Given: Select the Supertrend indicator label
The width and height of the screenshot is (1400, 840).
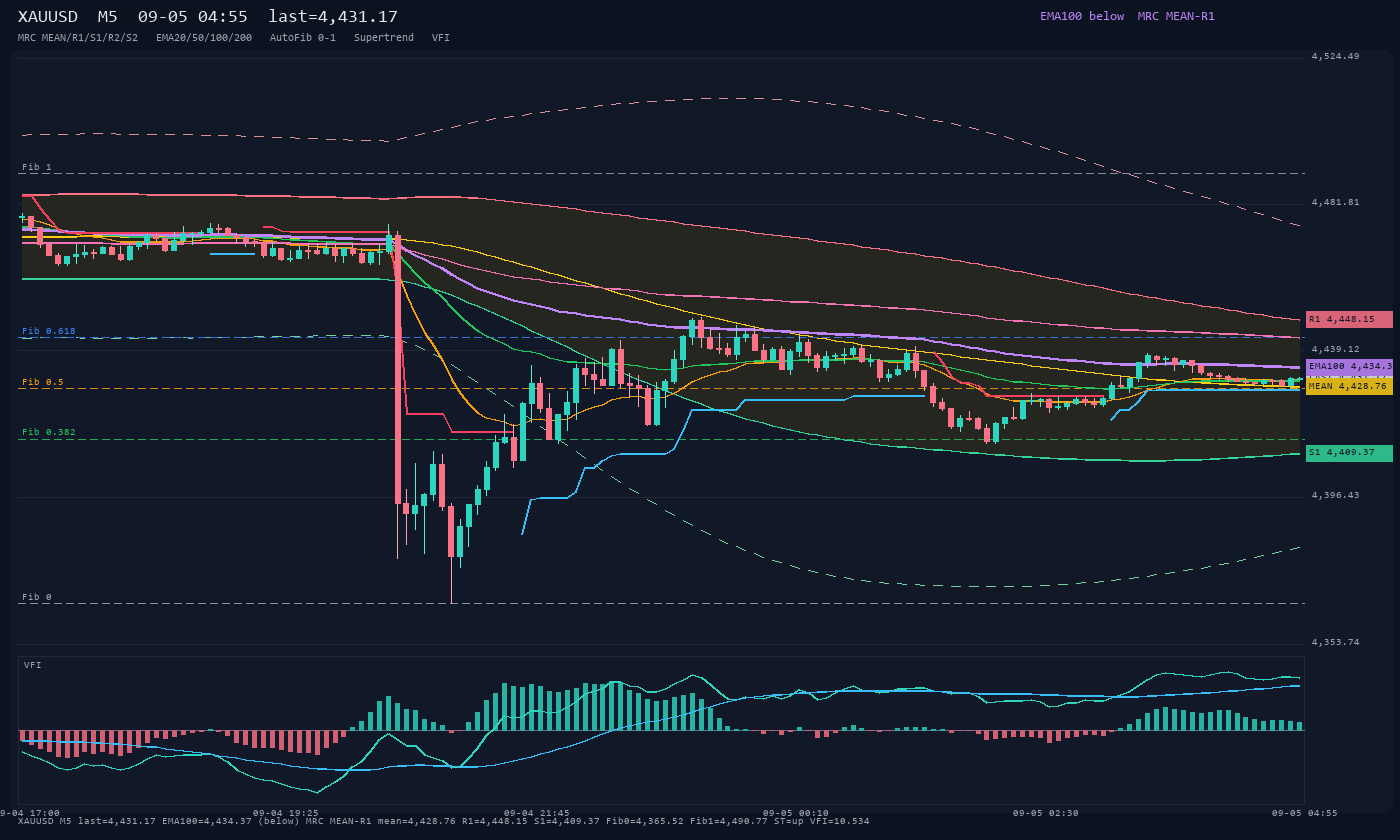Looking at the screenshot, I should click(384, 37).
